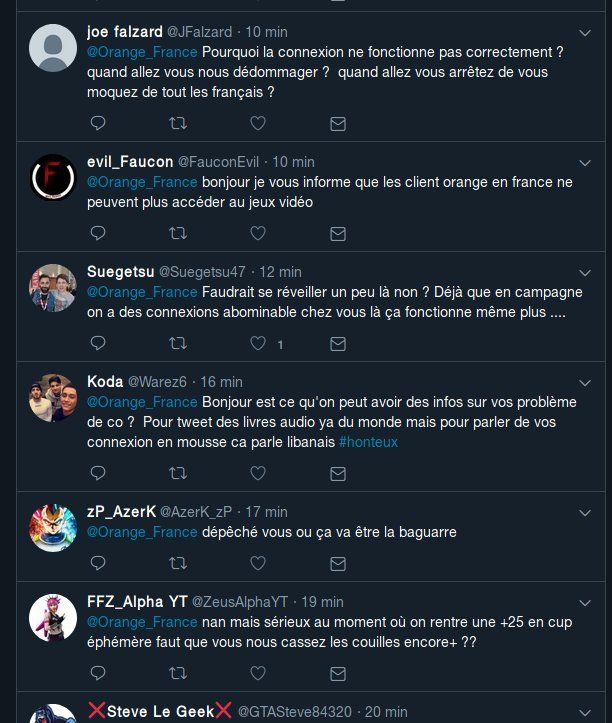Reply to zP_AzerK's tweet

click(98, 563)
